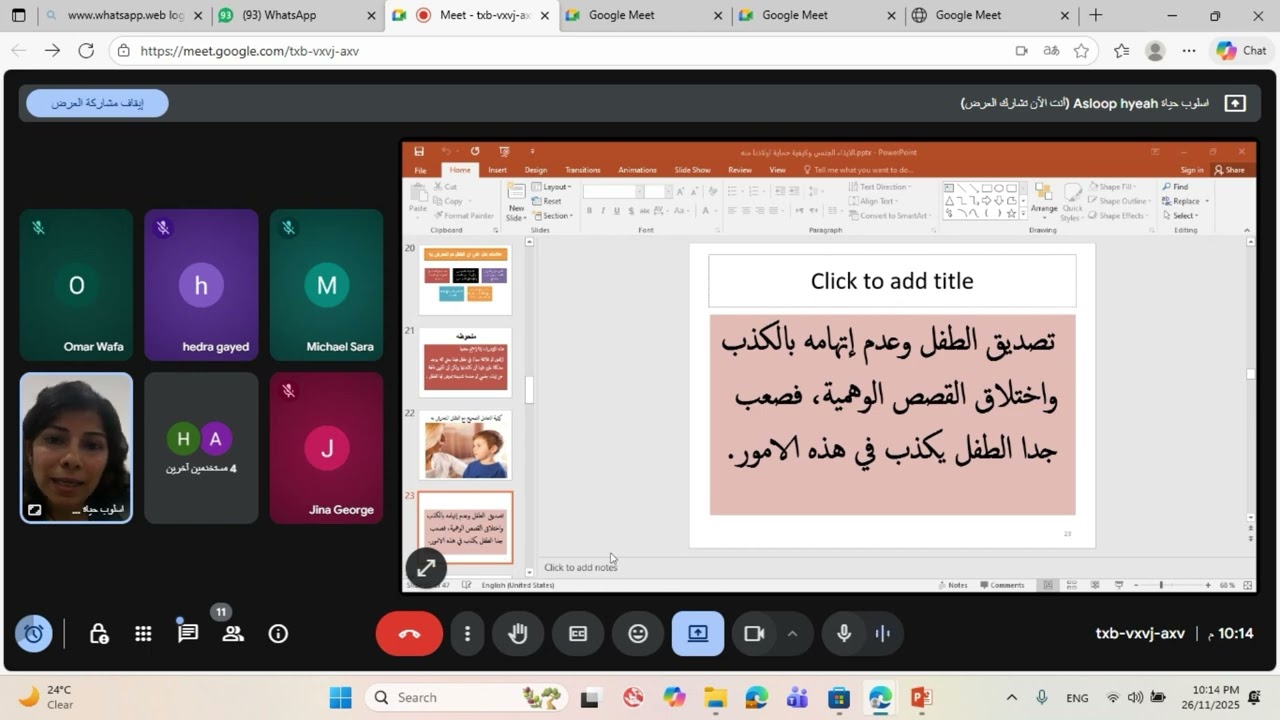
Task: Click Share button in PowerPoint
Action: (1230, 170)
